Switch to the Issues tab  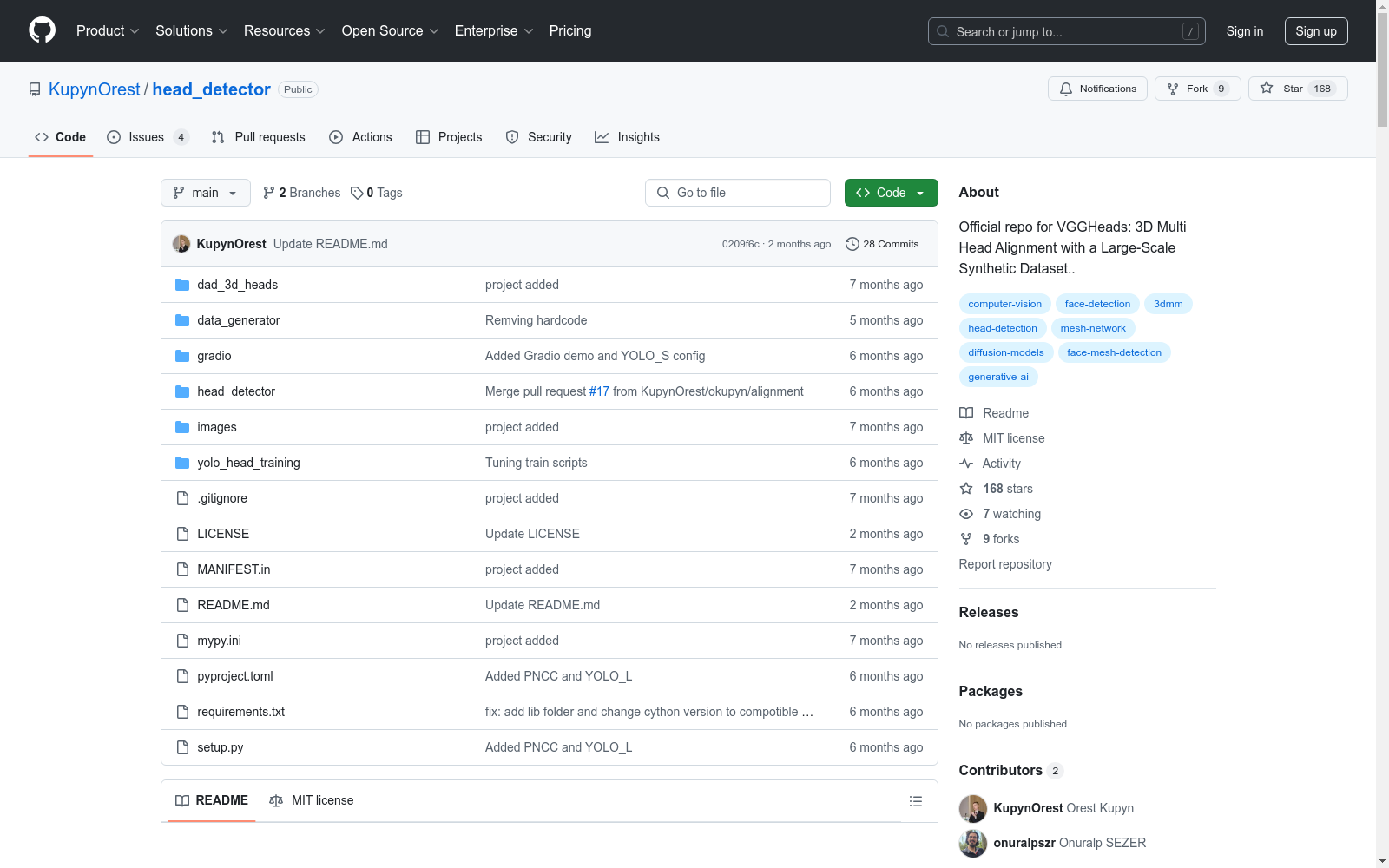(148, 137)
